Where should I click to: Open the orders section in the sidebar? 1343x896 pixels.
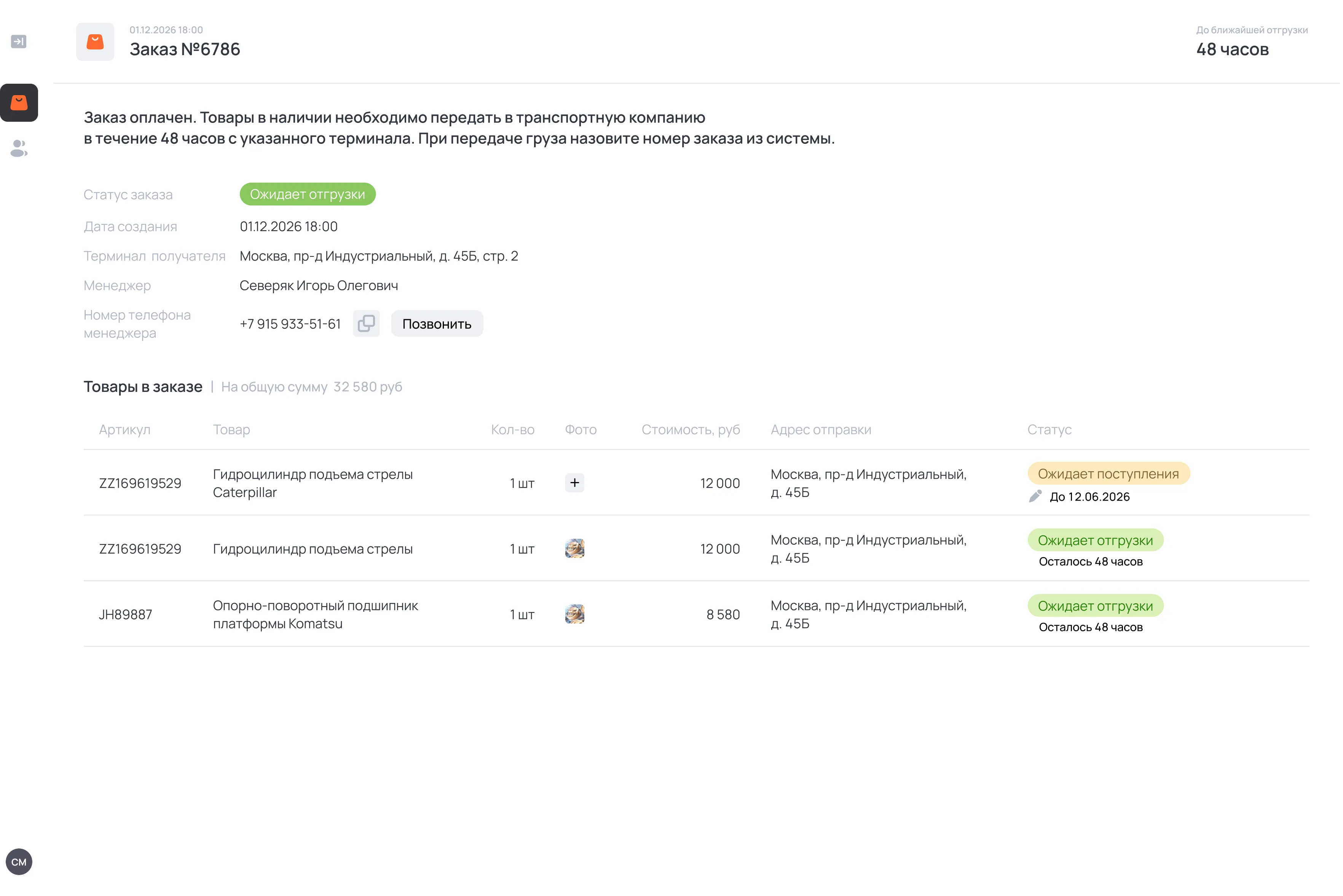(19, 103)
